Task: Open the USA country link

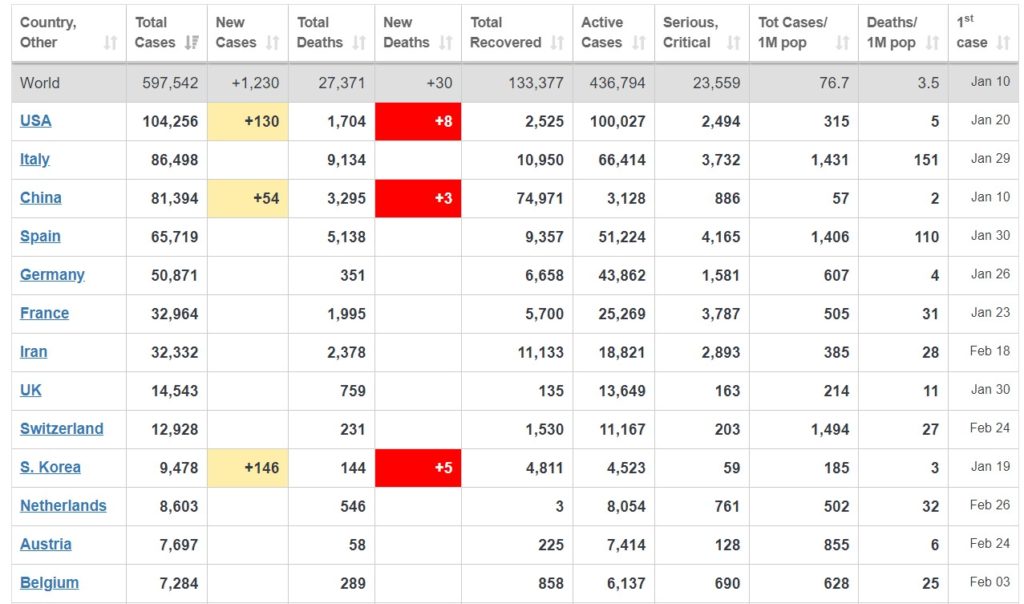Action: (35, 121)
